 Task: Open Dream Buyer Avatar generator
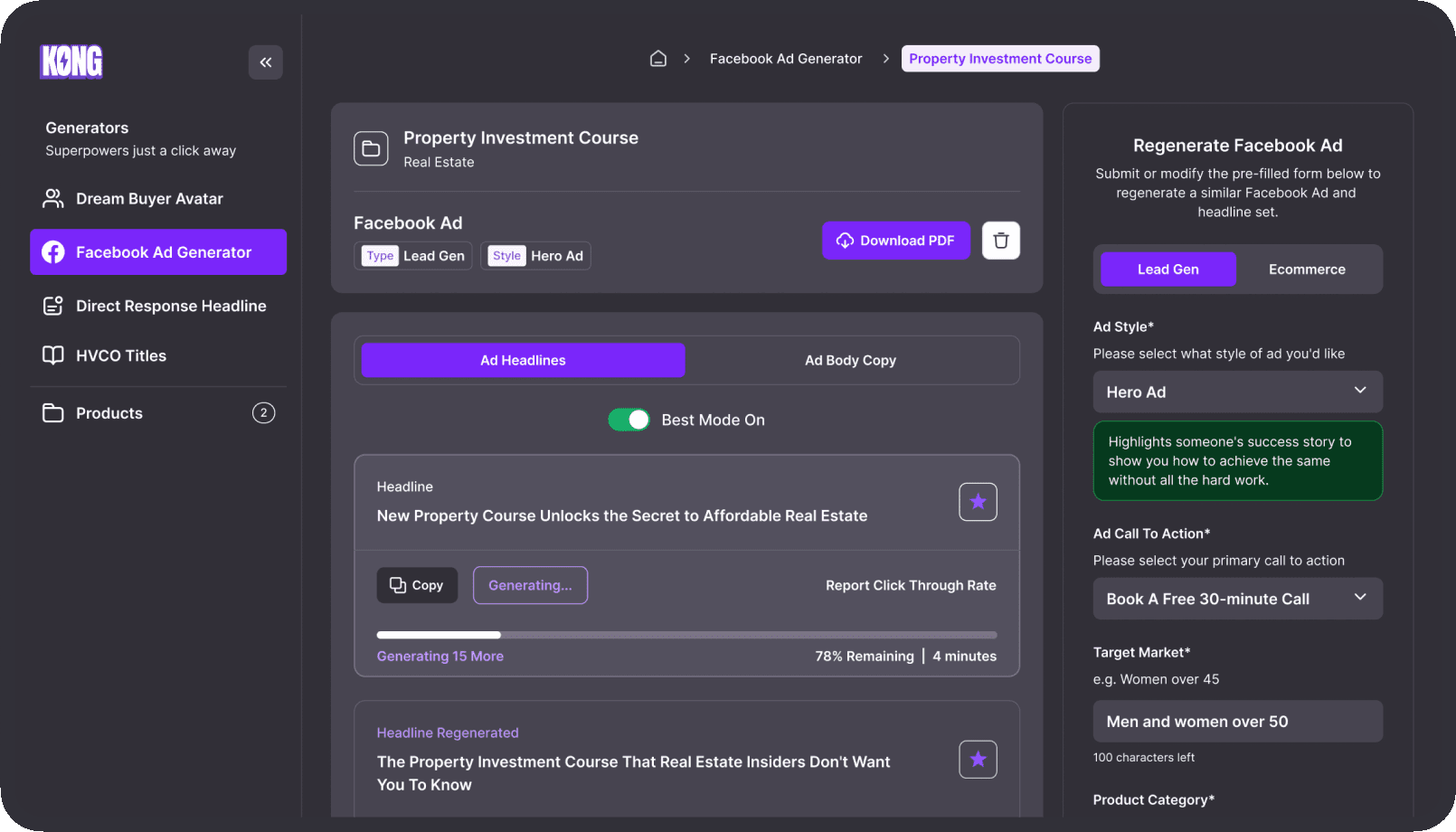click(149, 199)
